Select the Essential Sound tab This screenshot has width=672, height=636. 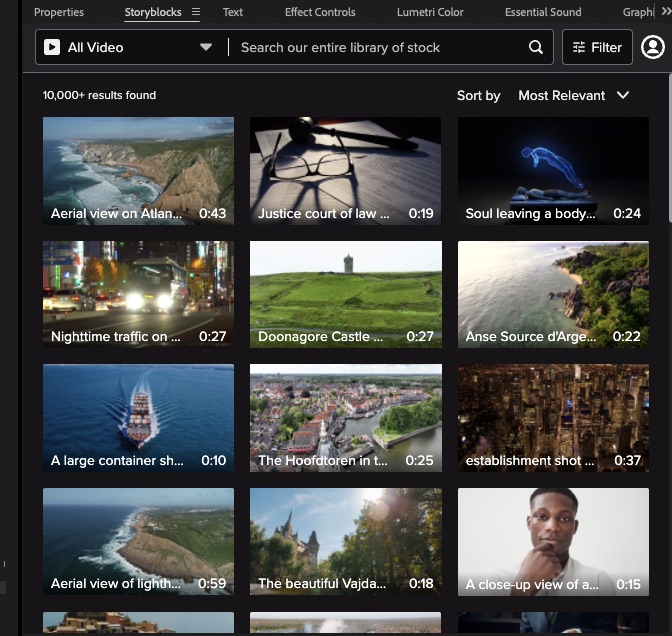[x=543, y=12]
